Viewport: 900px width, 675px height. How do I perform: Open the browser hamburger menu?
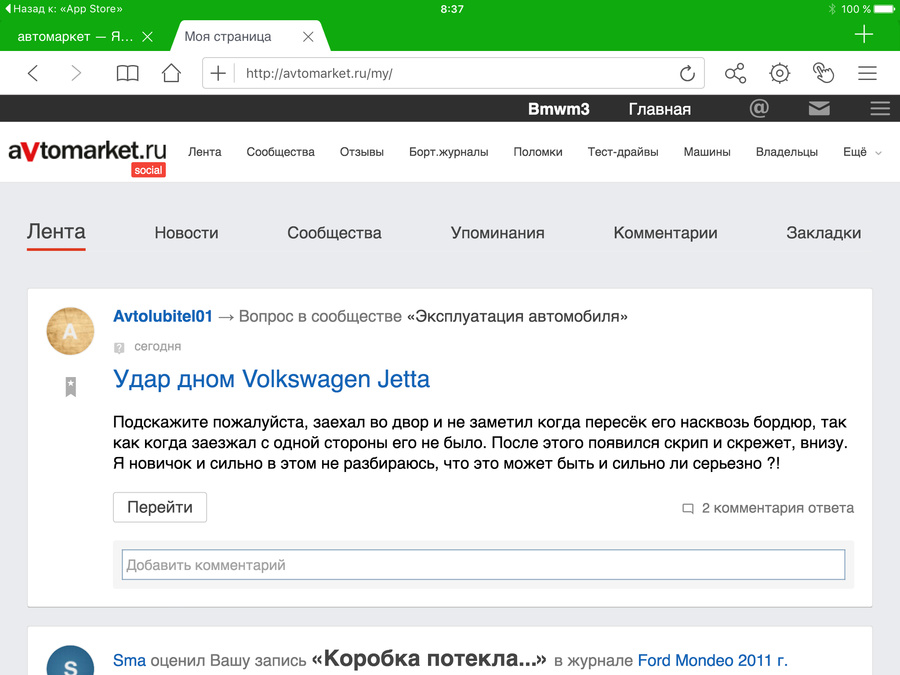click(x=867, y=73)
